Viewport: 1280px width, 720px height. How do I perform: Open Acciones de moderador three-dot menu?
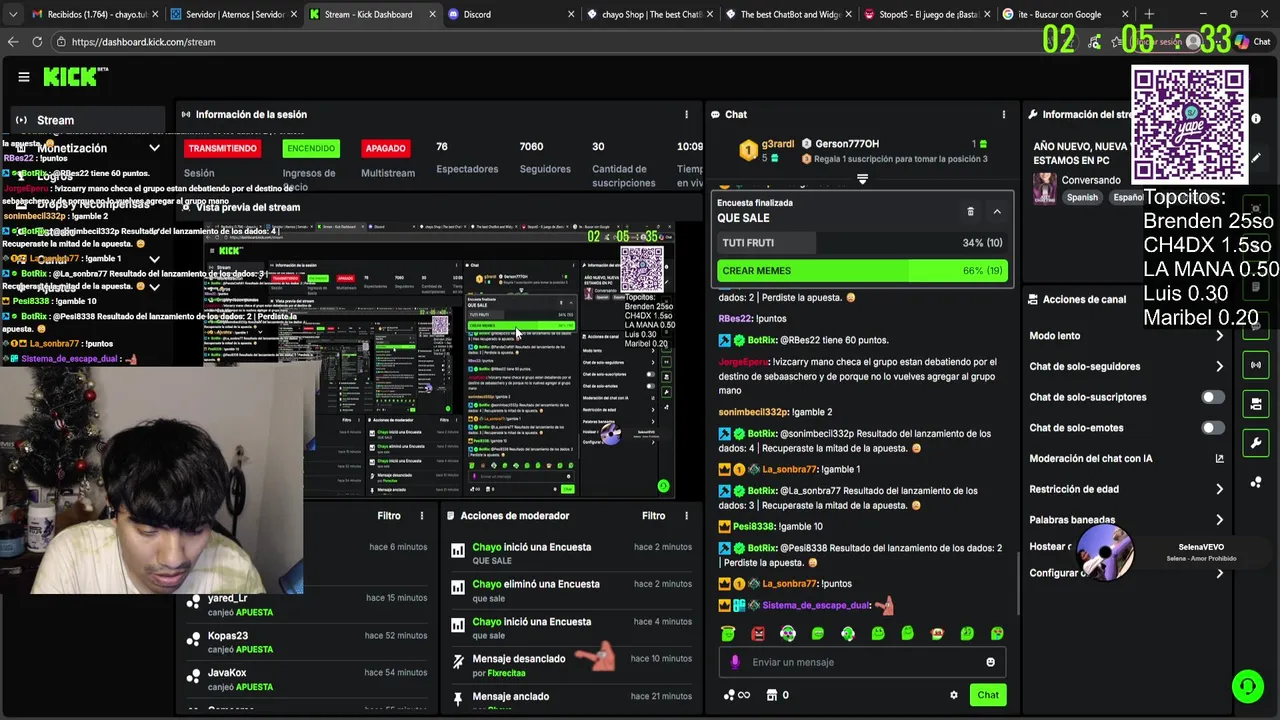pyautogui.click(x=686, y=516)
